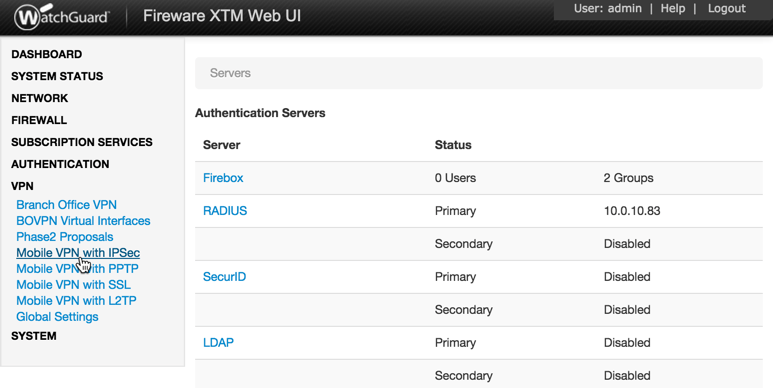773x388 pixels.
Task: Open SUBSCRIPTION SERVICES in sidebar
Action: click(82, 142)
